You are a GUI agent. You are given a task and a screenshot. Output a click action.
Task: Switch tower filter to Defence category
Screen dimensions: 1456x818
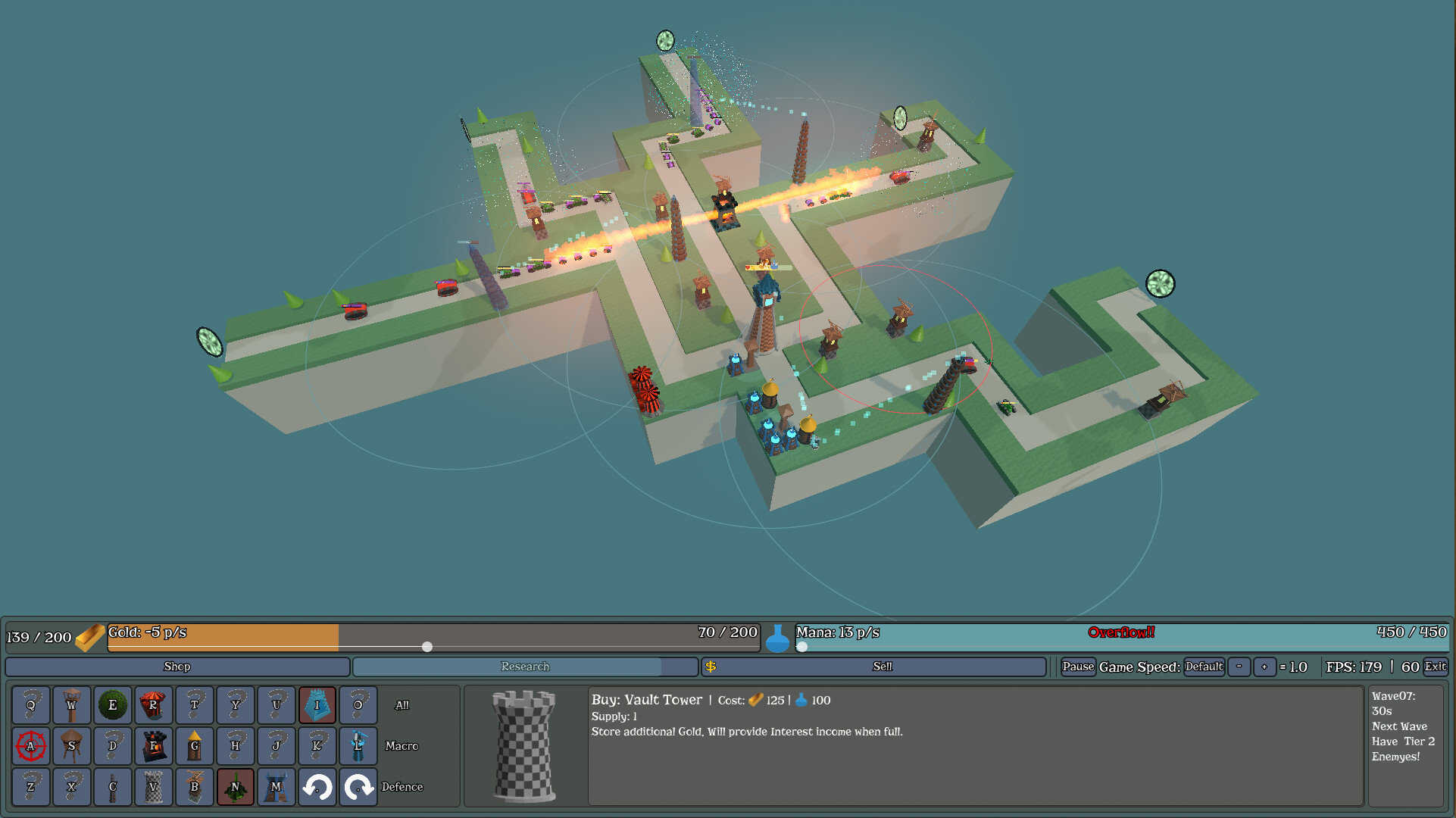coord(402,787)
